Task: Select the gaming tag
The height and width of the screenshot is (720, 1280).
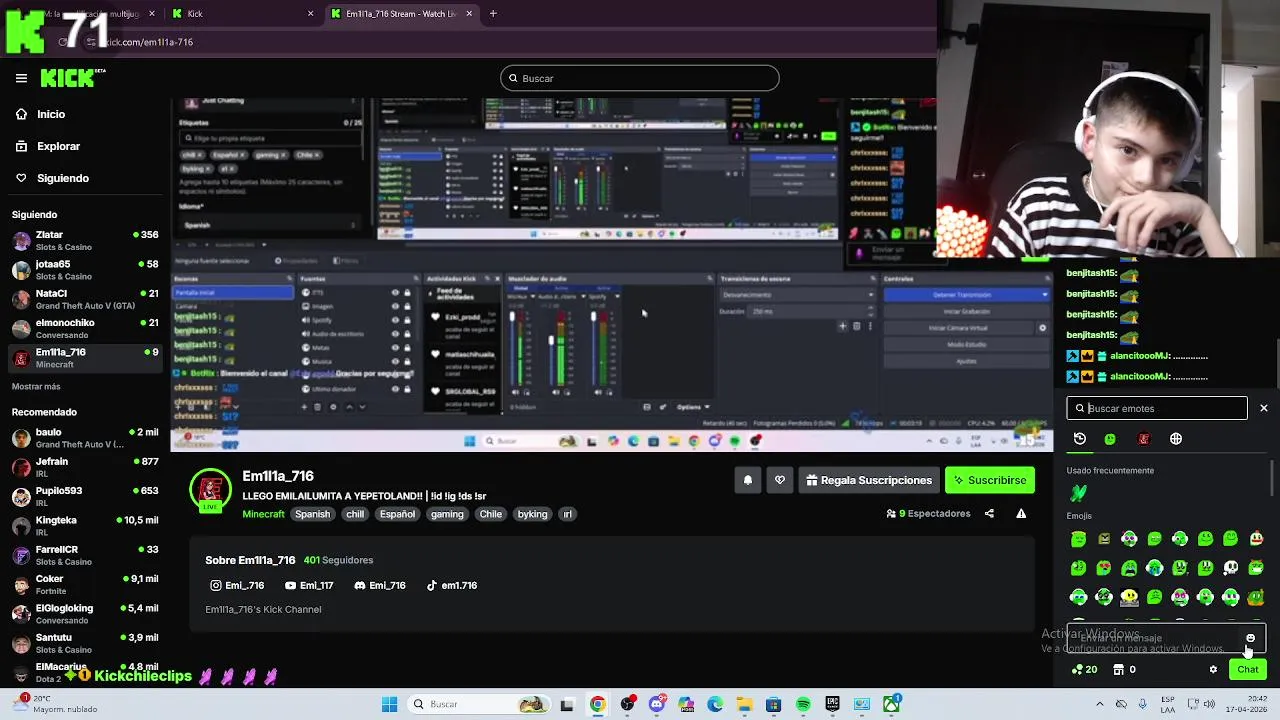Action: [447, 514]
